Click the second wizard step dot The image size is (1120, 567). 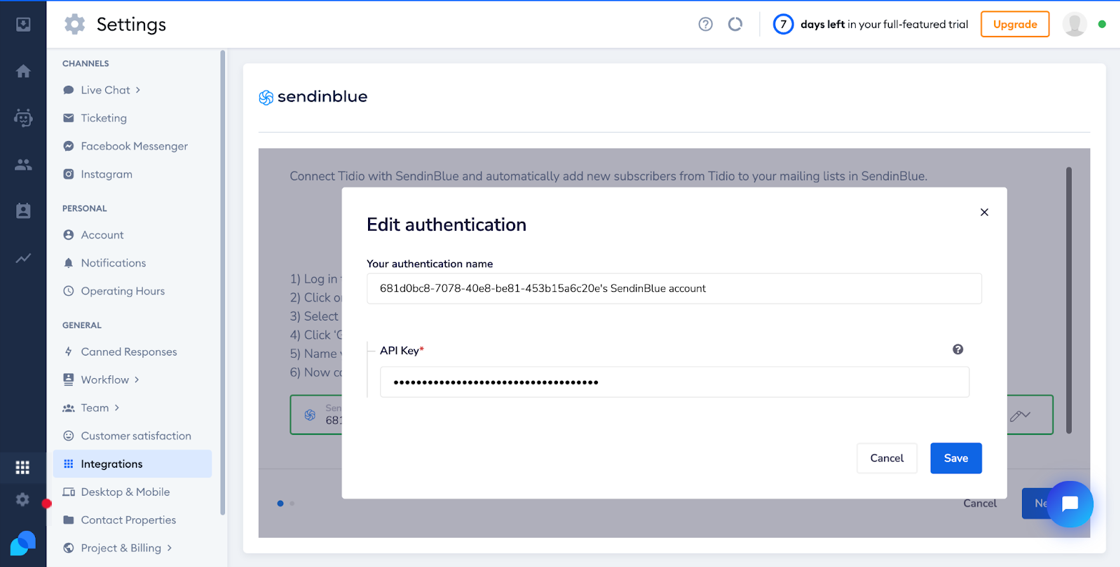click(291, 503)
